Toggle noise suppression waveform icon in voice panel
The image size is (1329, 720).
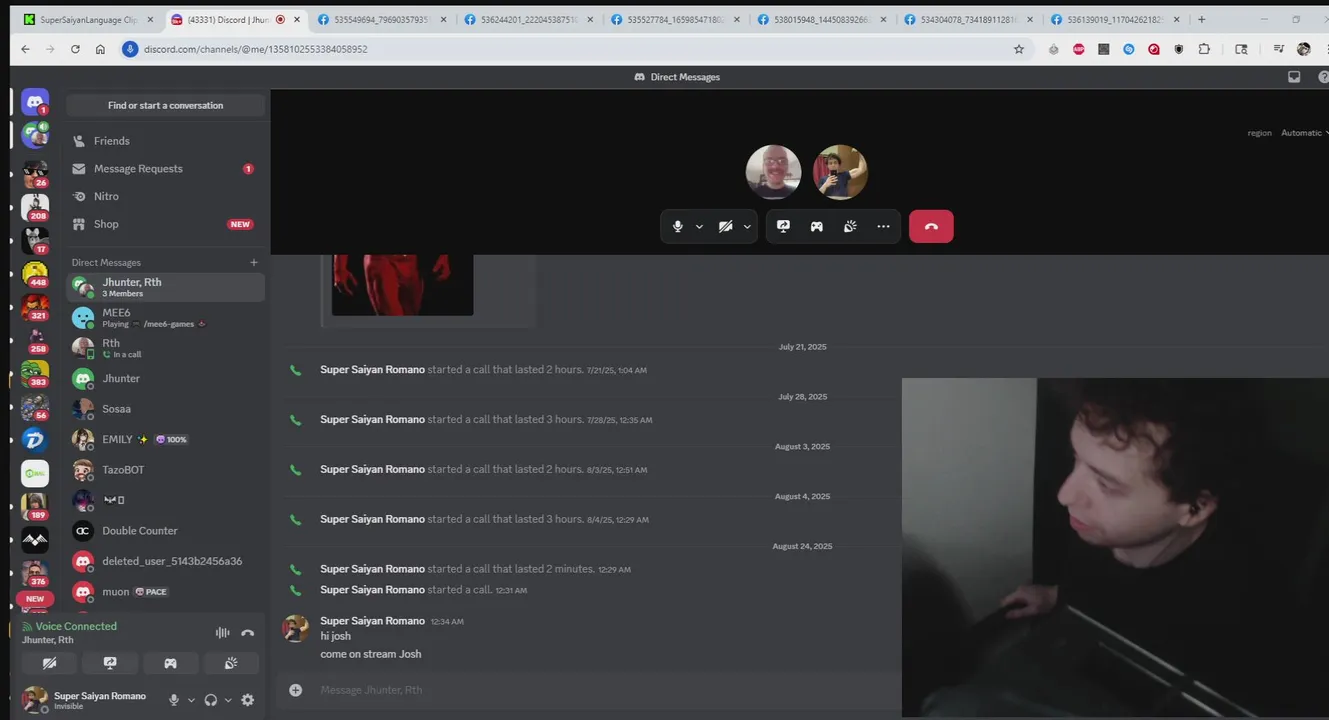(x=223, y=632)
